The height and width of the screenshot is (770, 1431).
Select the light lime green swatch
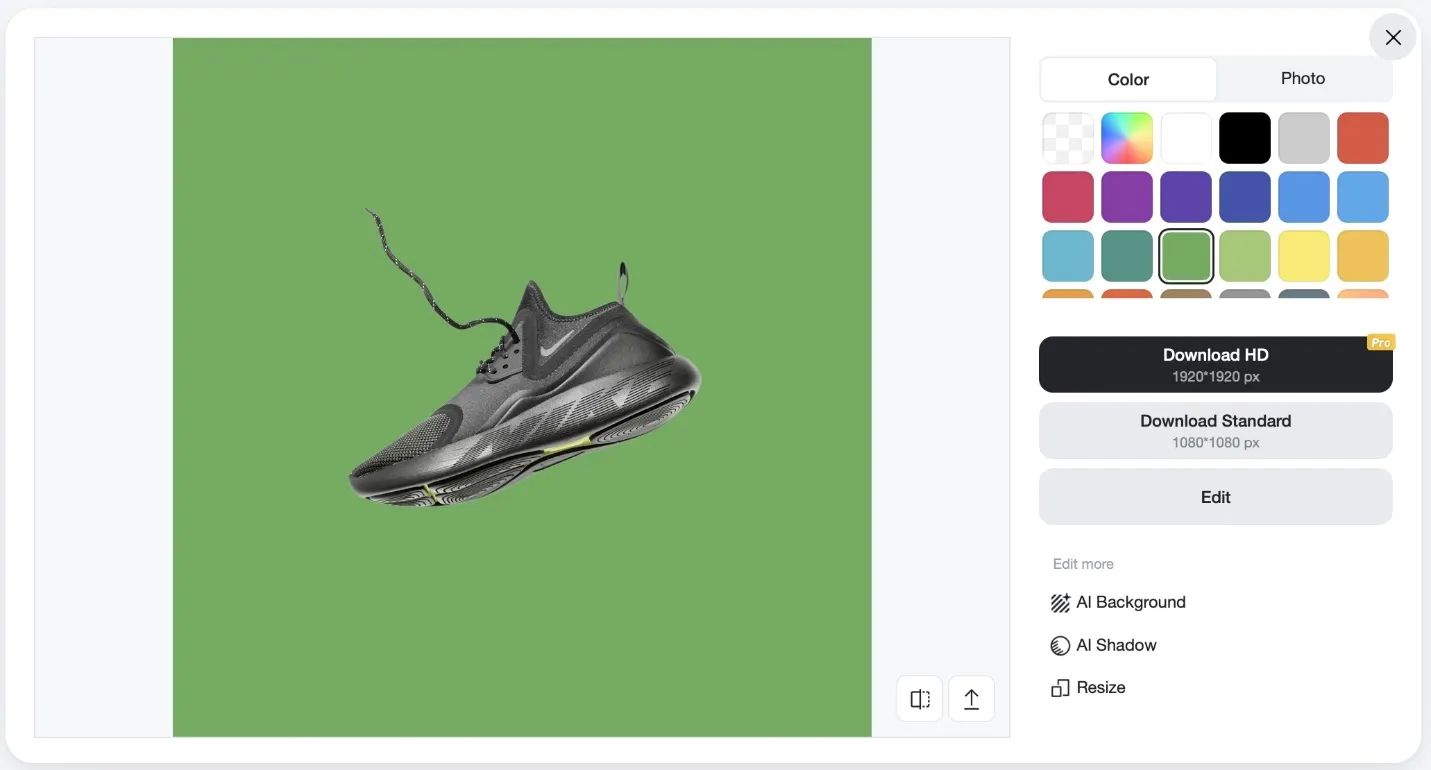coord(1245,256)
